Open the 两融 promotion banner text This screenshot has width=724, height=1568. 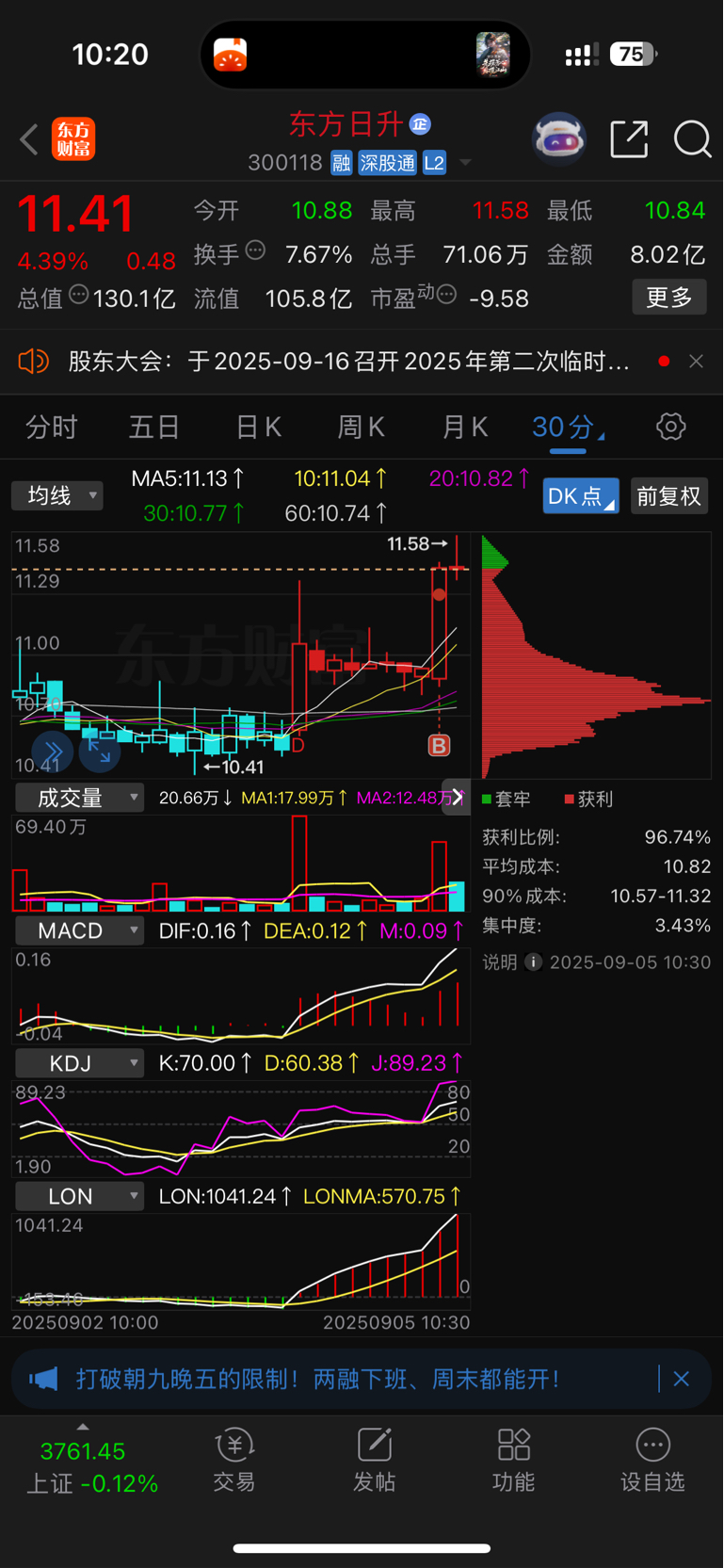[318, 1380]
